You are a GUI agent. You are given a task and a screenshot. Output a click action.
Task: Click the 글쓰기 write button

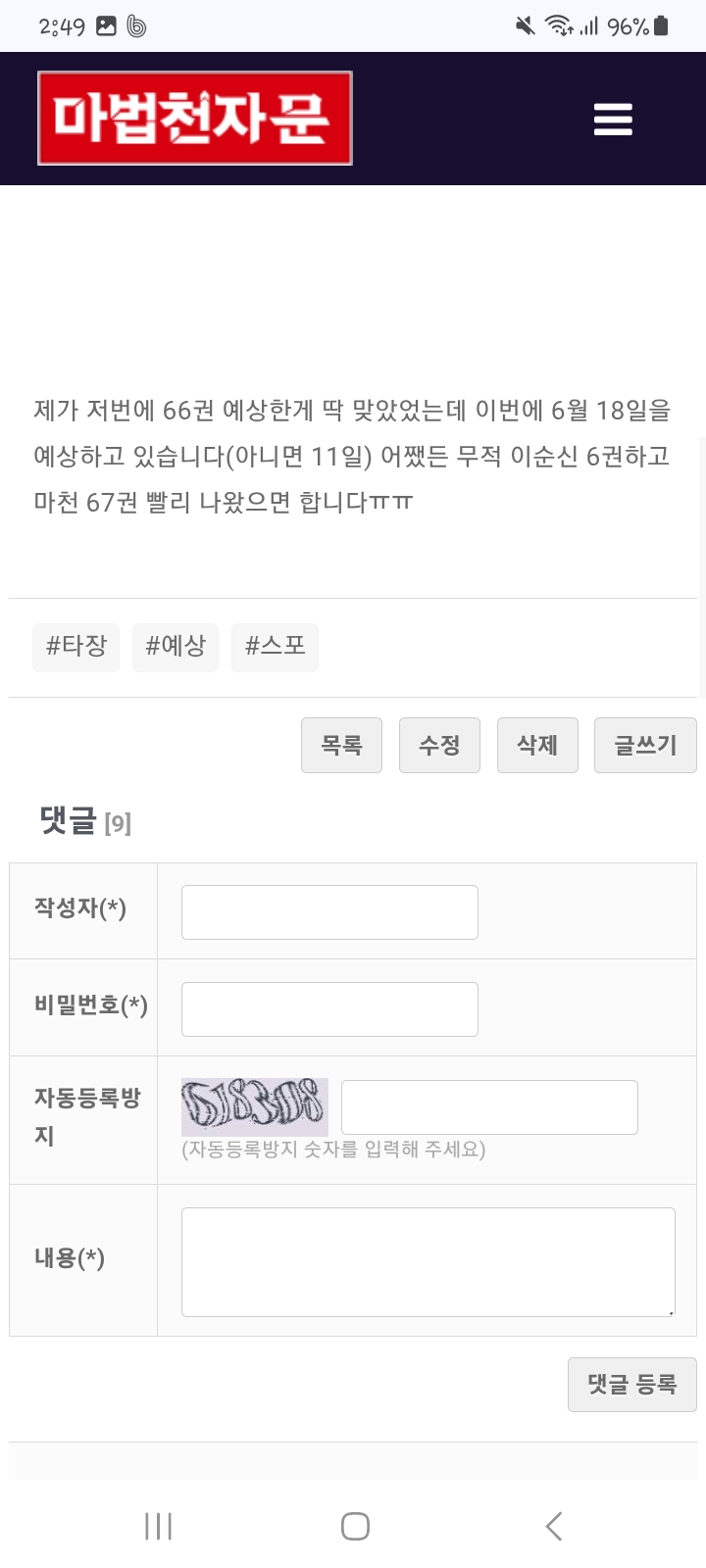645,746
